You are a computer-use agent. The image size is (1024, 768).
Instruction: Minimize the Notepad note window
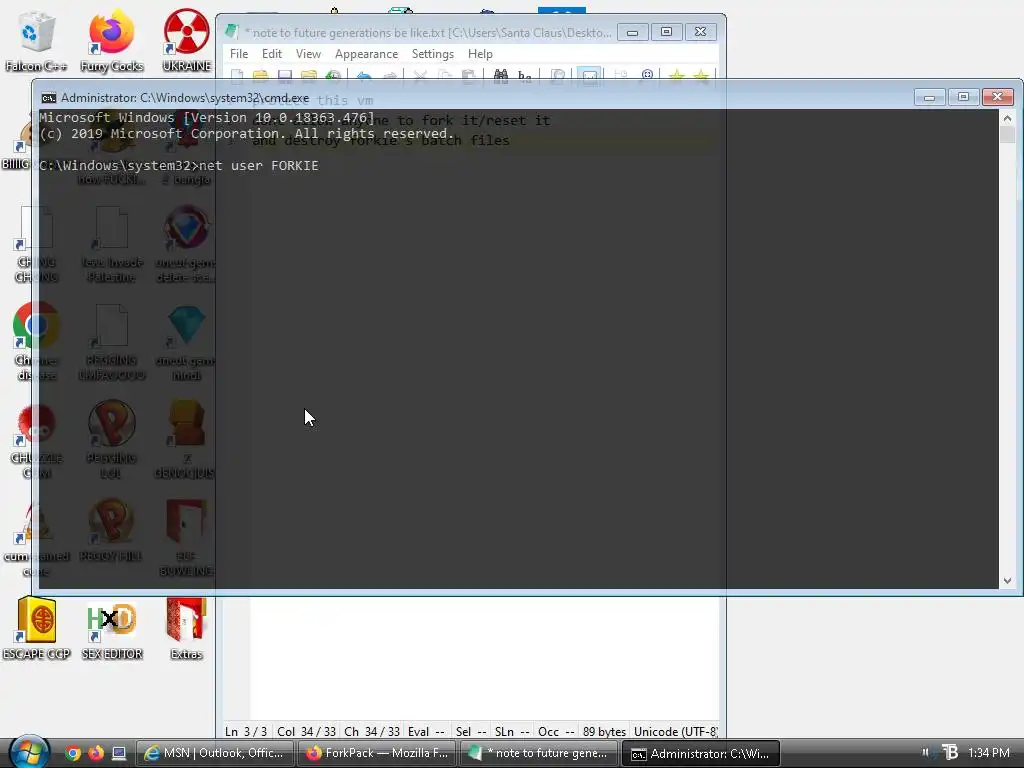click(632, 32)
